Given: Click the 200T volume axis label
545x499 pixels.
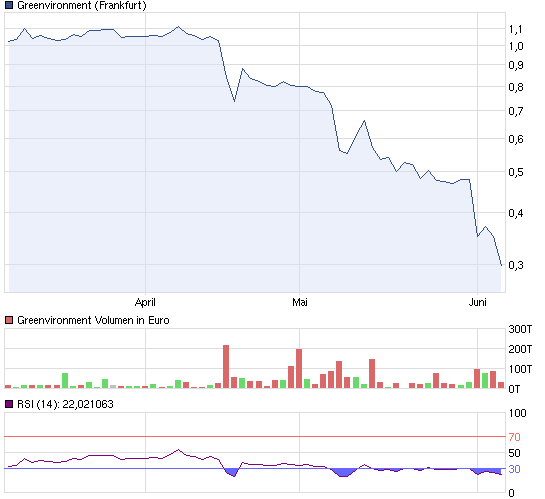Looking at the screenshot, I should pyautogui.click(x=520, y=349).
